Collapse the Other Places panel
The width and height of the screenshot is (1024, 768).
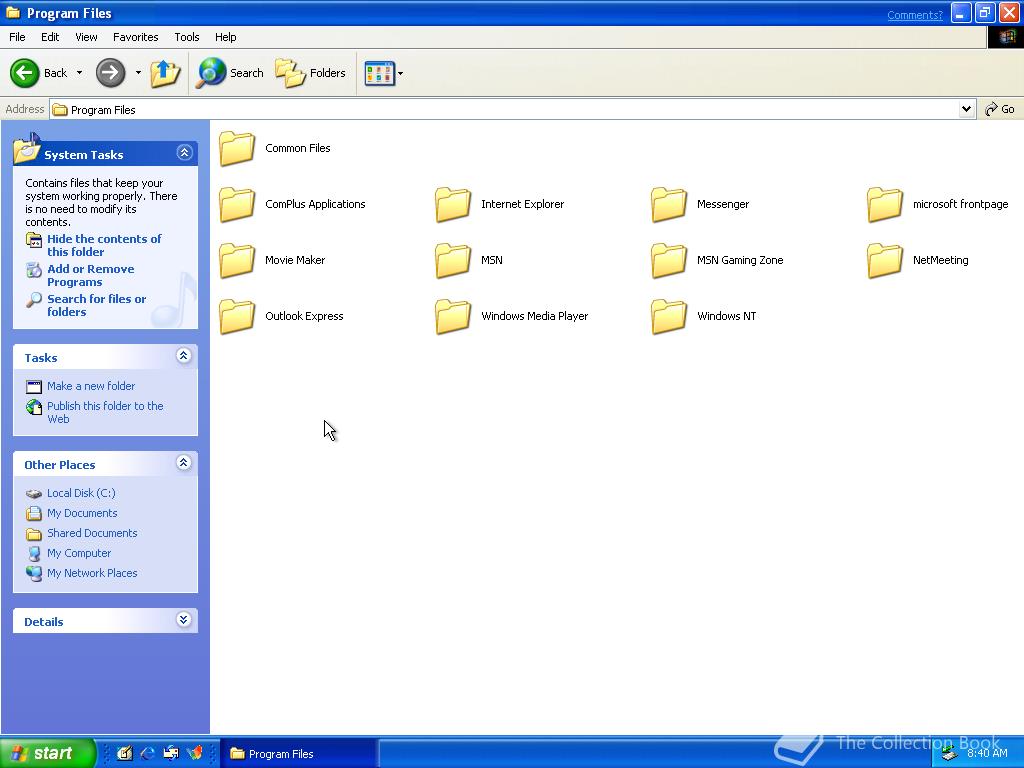184,463
